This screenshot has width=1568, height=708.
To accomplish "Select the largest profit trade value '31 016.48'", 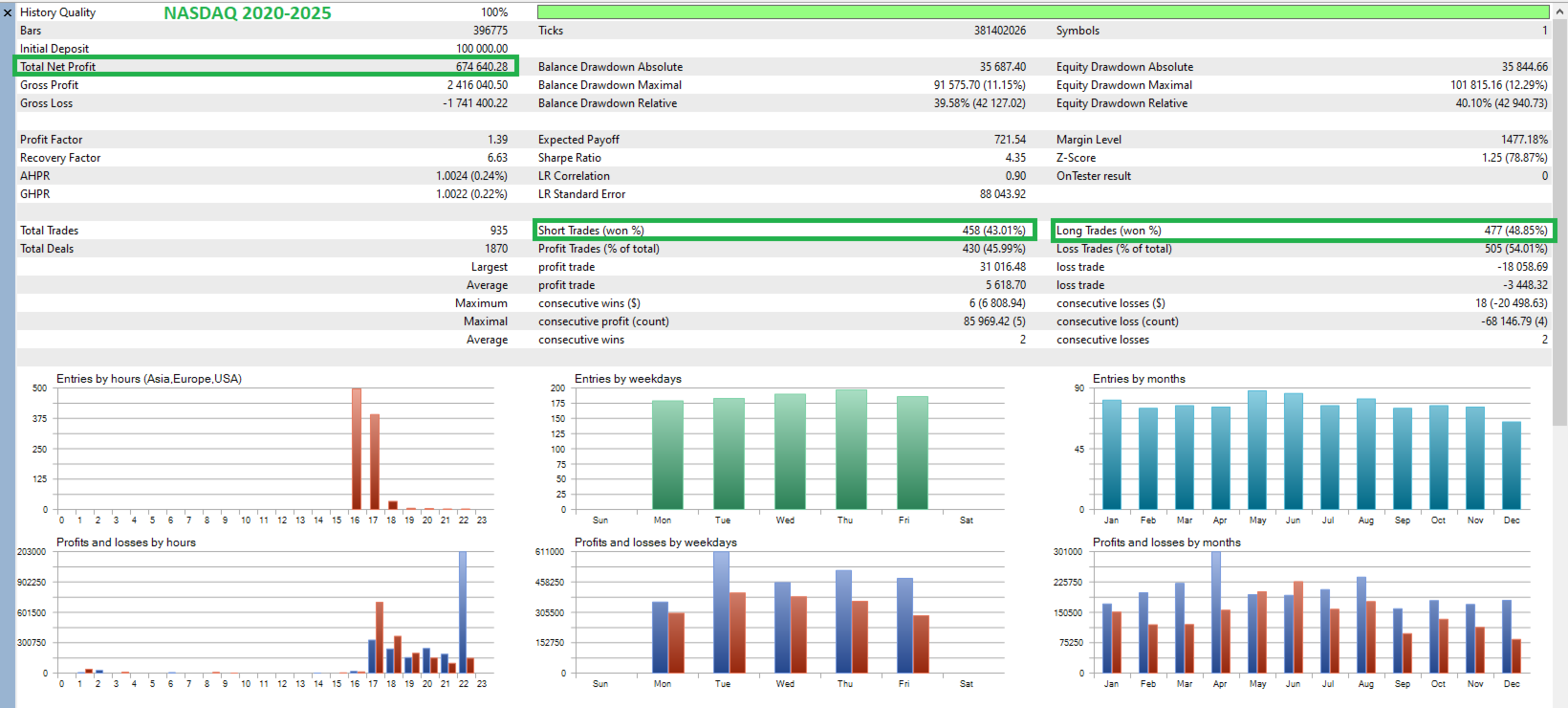I will [x=1003, y=267].
